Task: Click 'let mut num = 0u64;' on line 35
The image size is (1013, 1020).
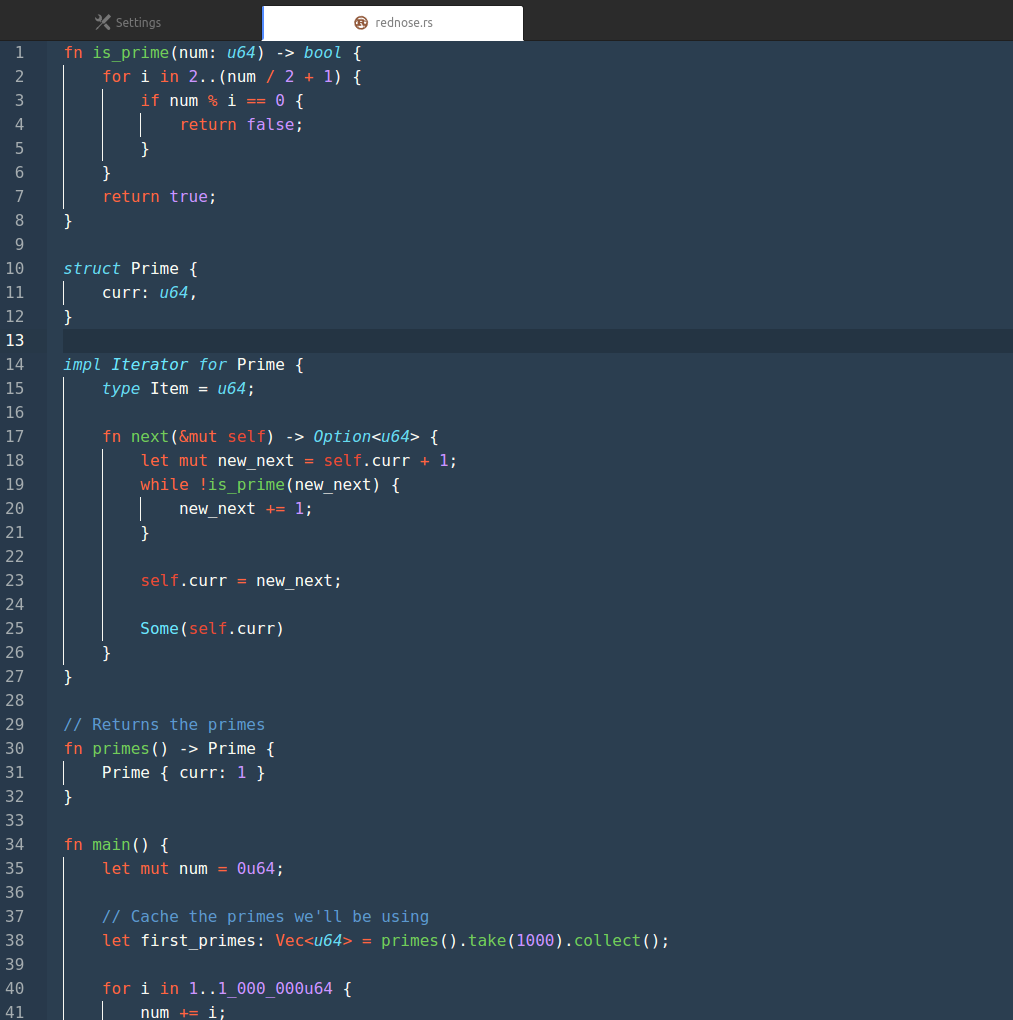Action: point(193,869)
